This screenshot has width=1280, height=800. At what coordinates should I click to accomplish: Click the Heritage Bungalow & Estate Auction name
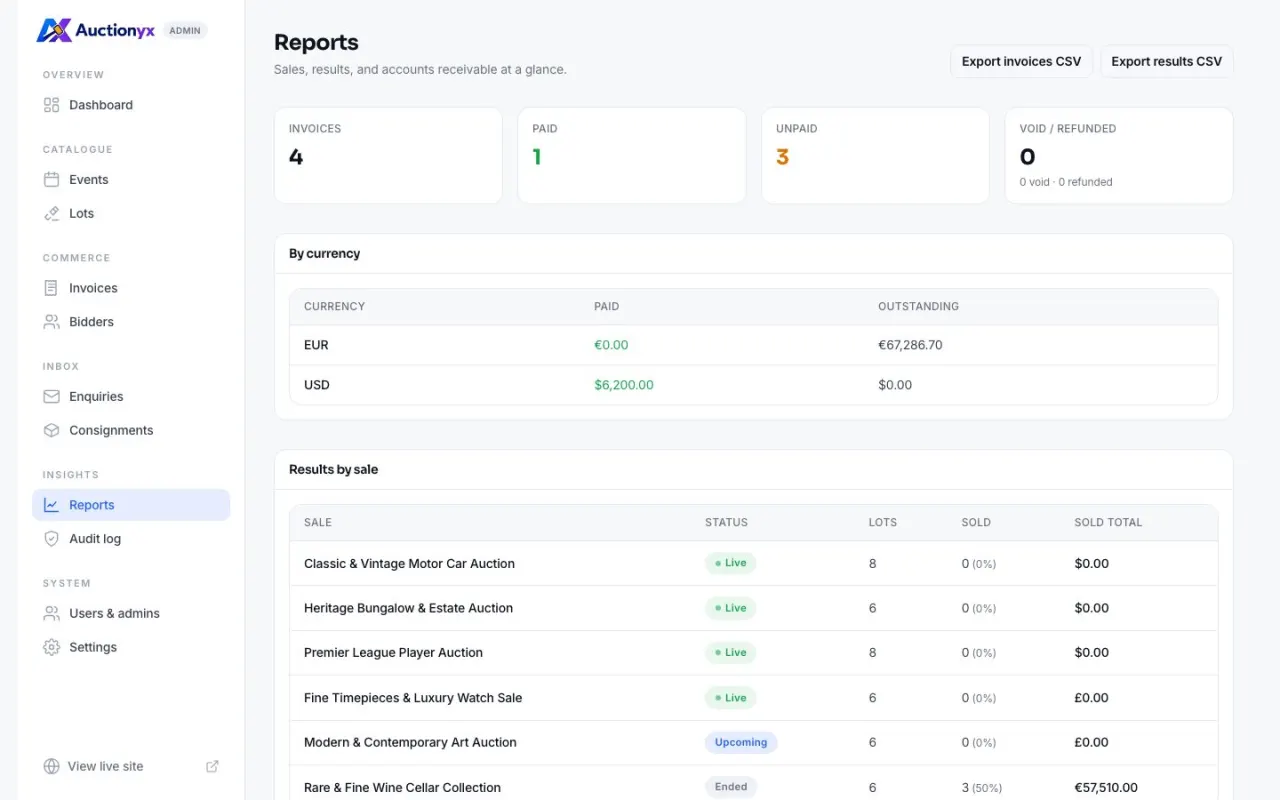[408, 608]
